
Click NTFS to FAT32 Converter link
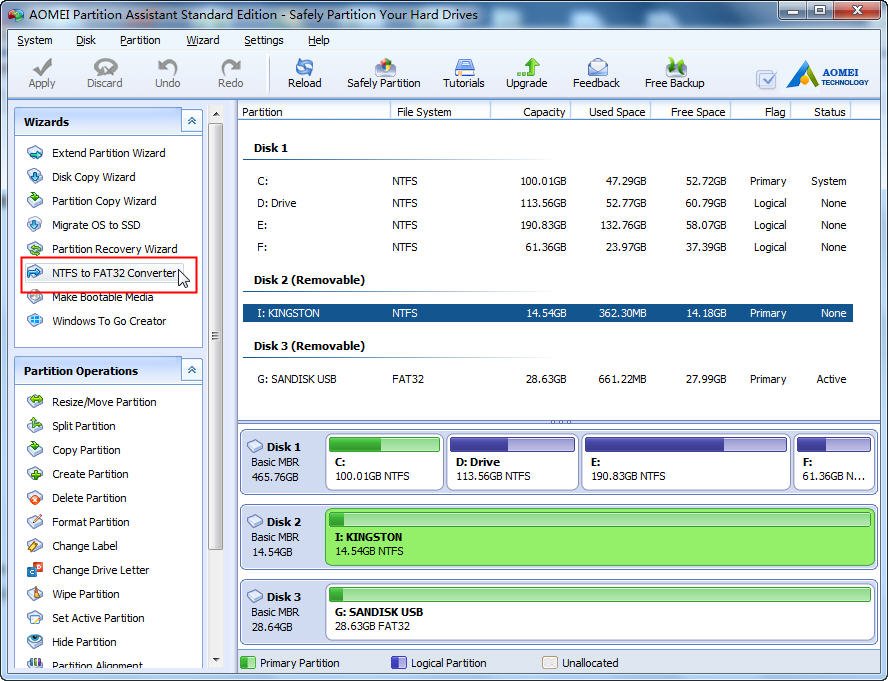pyautogui.click(x=113, y=273)
